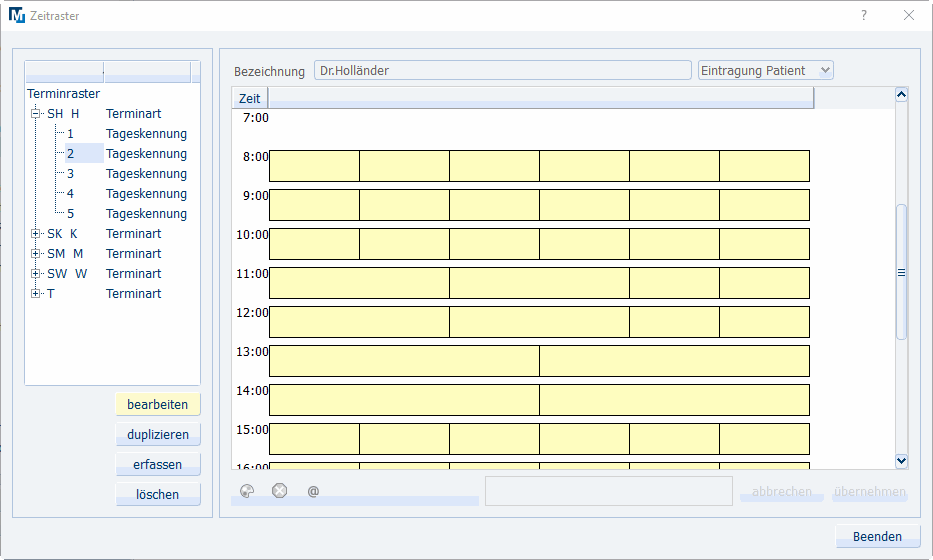Viewport: 933px width, 560px height.
Task: Click the help question mark icon
Action: (864, 15)
